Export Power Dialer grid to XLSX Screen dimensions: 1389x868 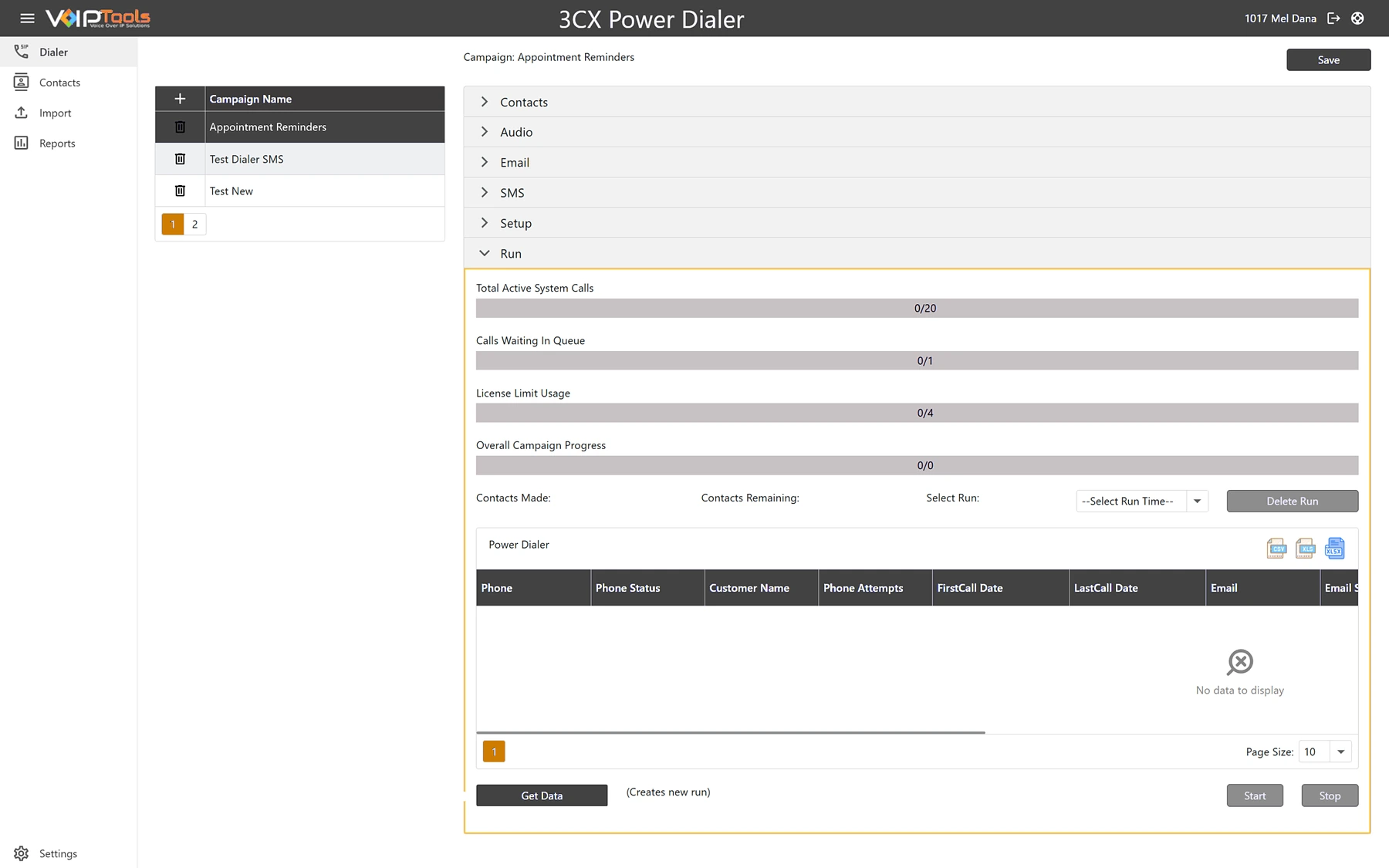point(1334,549)
